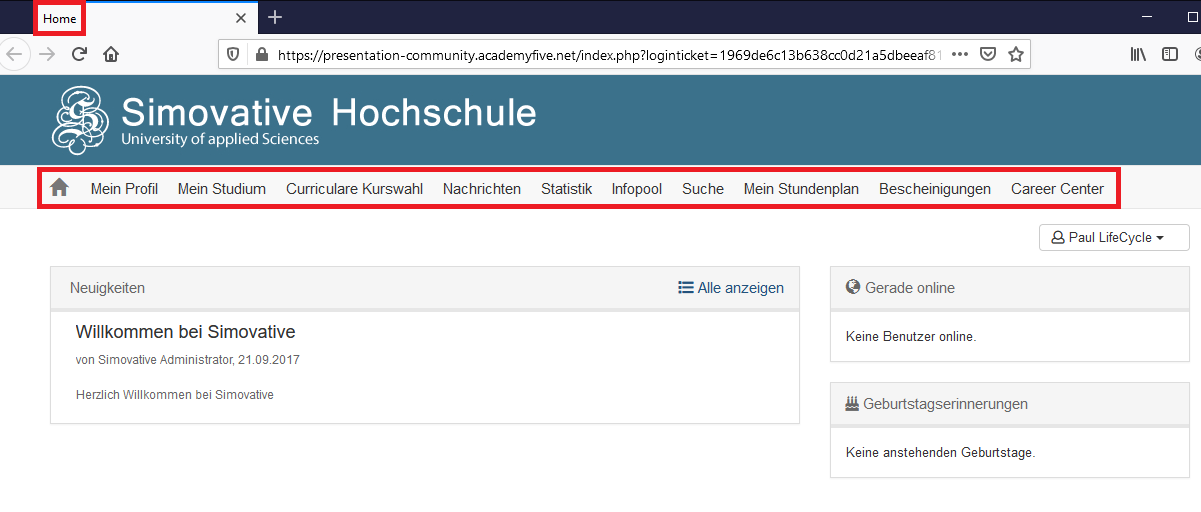Open page actions three-dot menu
1201x512 pixels.
point(960,54)
